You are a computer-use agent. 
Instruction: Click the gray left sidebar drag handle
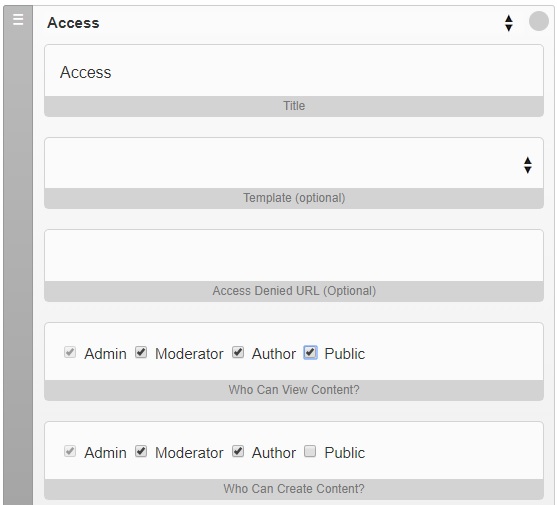18,255
